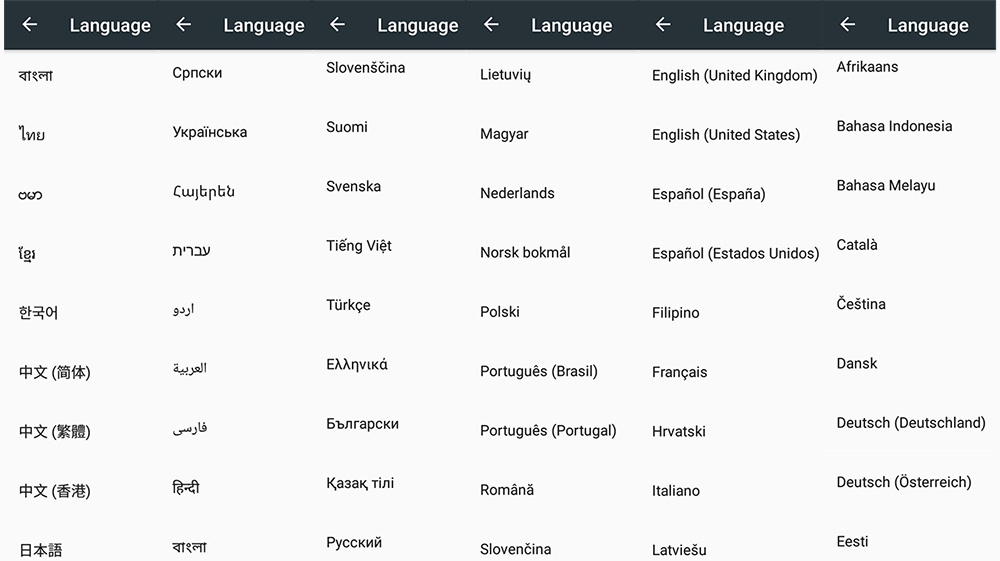The width and height of the screenshot is (1000, 561).
Task: Choose Türkçe from the list
Action: 348,305
